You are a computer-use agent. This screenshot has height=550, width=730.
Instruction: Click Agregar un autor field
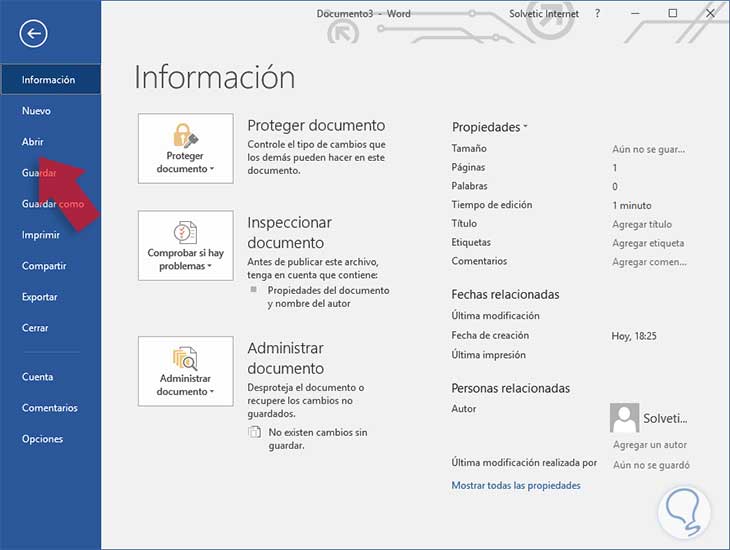coord(650,445)
